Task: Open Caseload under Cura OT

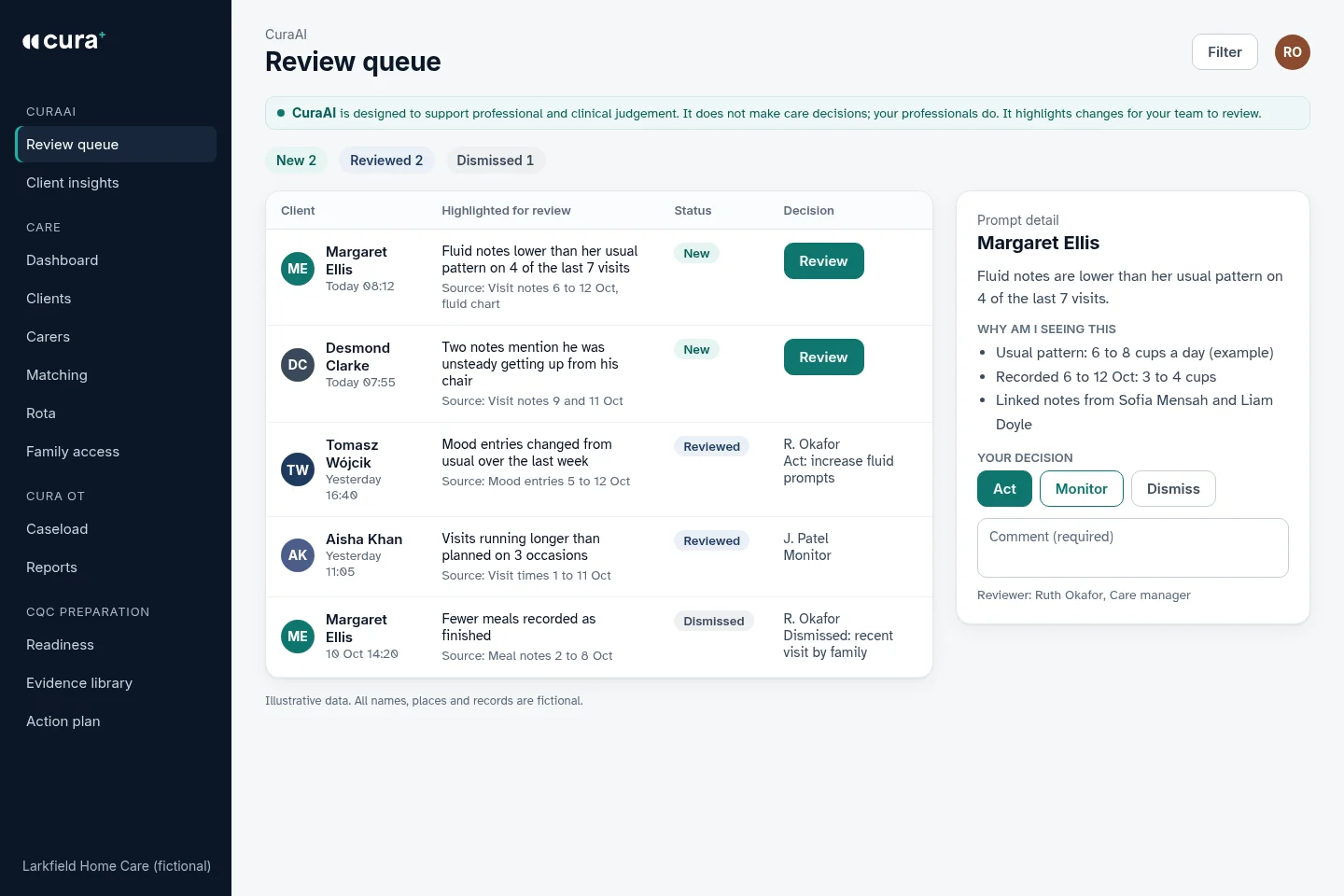Action: (x=116, y=529)
